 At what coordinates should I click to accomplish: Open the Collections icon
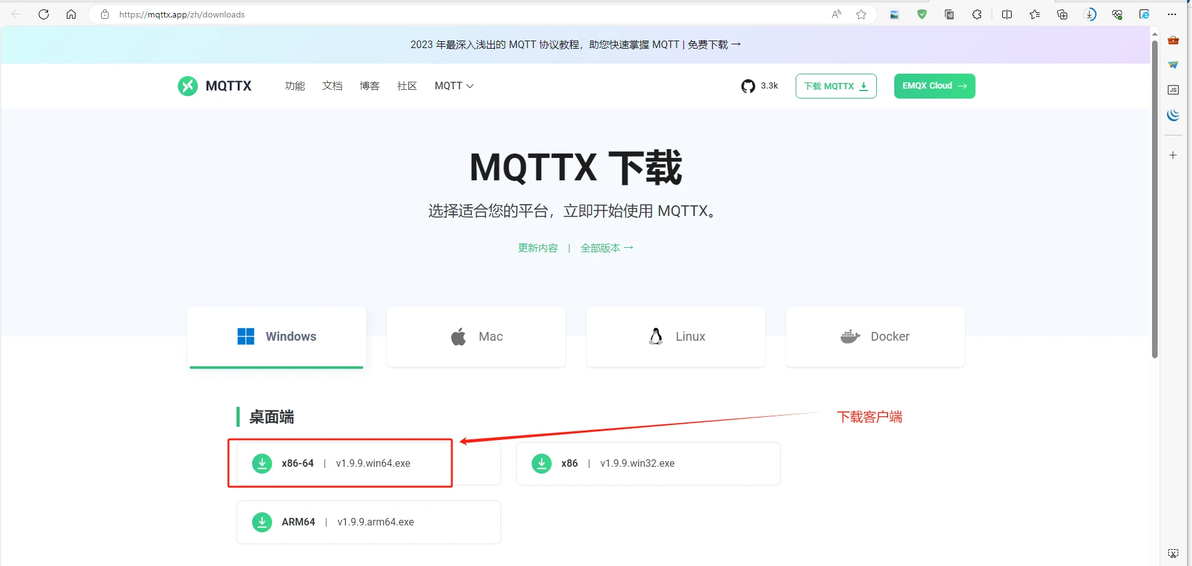(1063, 14)
